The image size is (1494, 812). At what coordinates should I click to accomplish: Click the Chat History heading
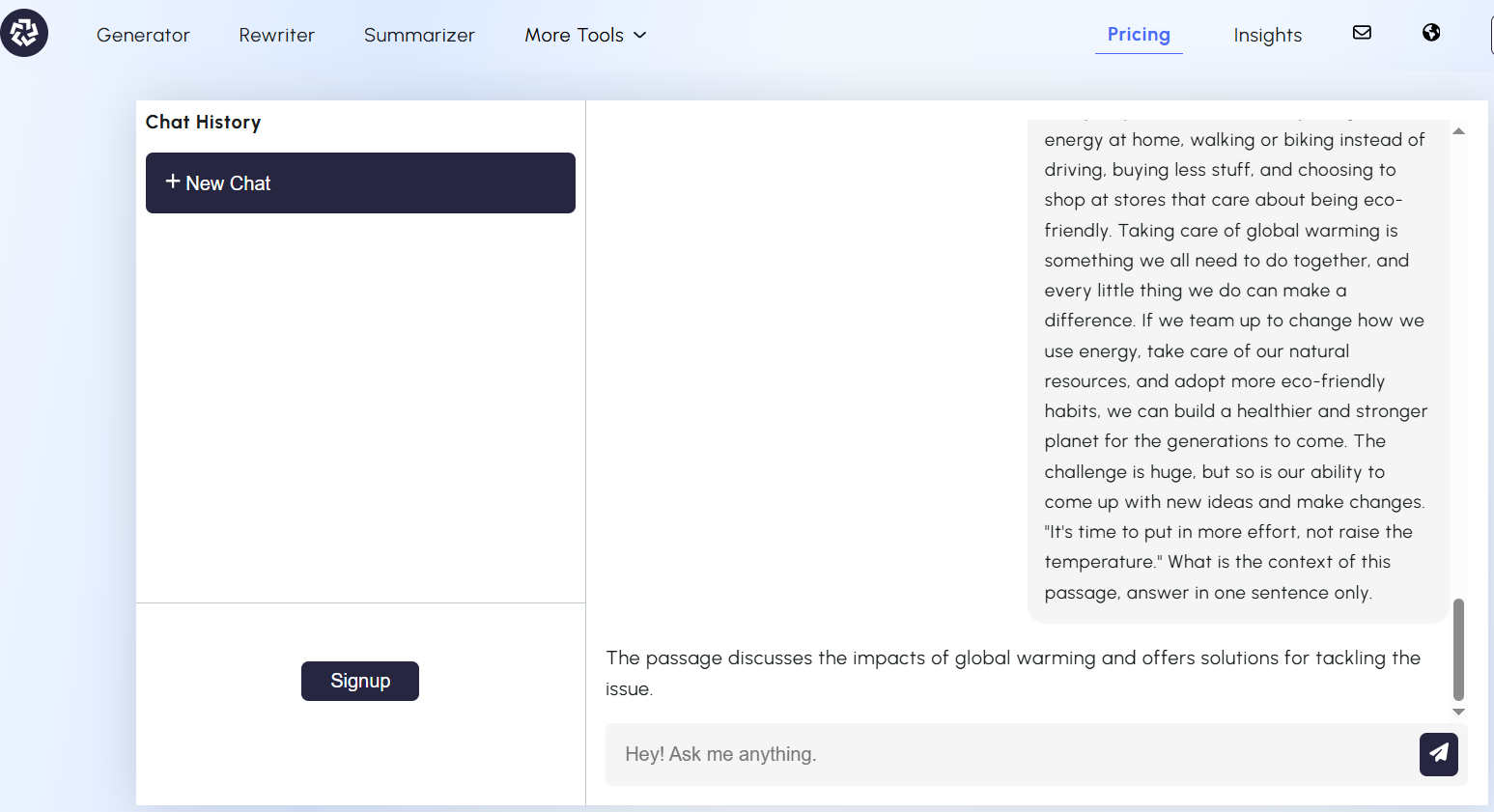click(x=203, y=122)
